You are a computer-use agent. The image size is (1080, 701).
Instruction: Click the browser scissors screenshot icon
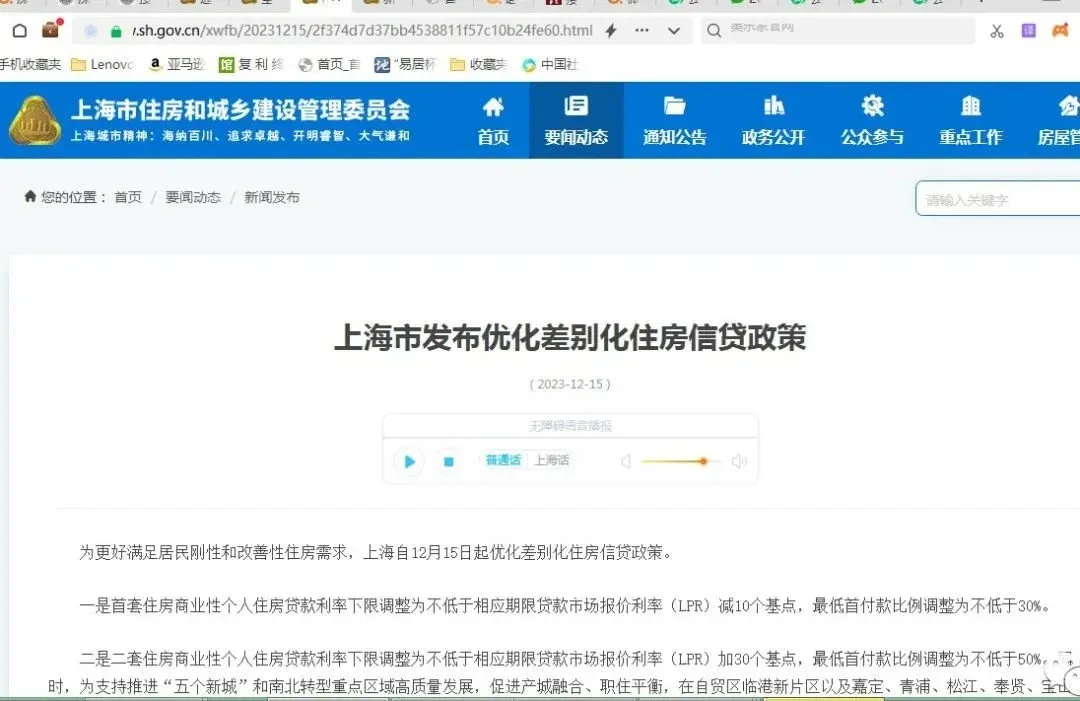click(x=996, y=31)
